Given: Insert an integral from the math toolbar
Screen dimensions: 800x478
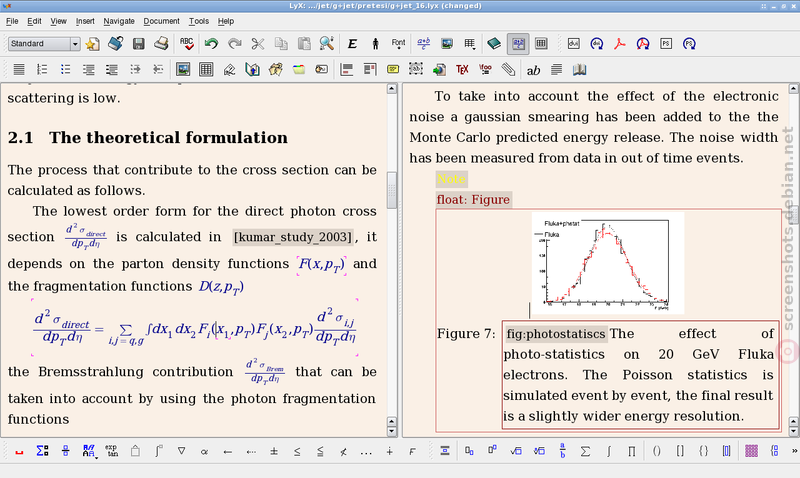Looking at the screenshot, I should click(x=609, y=451).
